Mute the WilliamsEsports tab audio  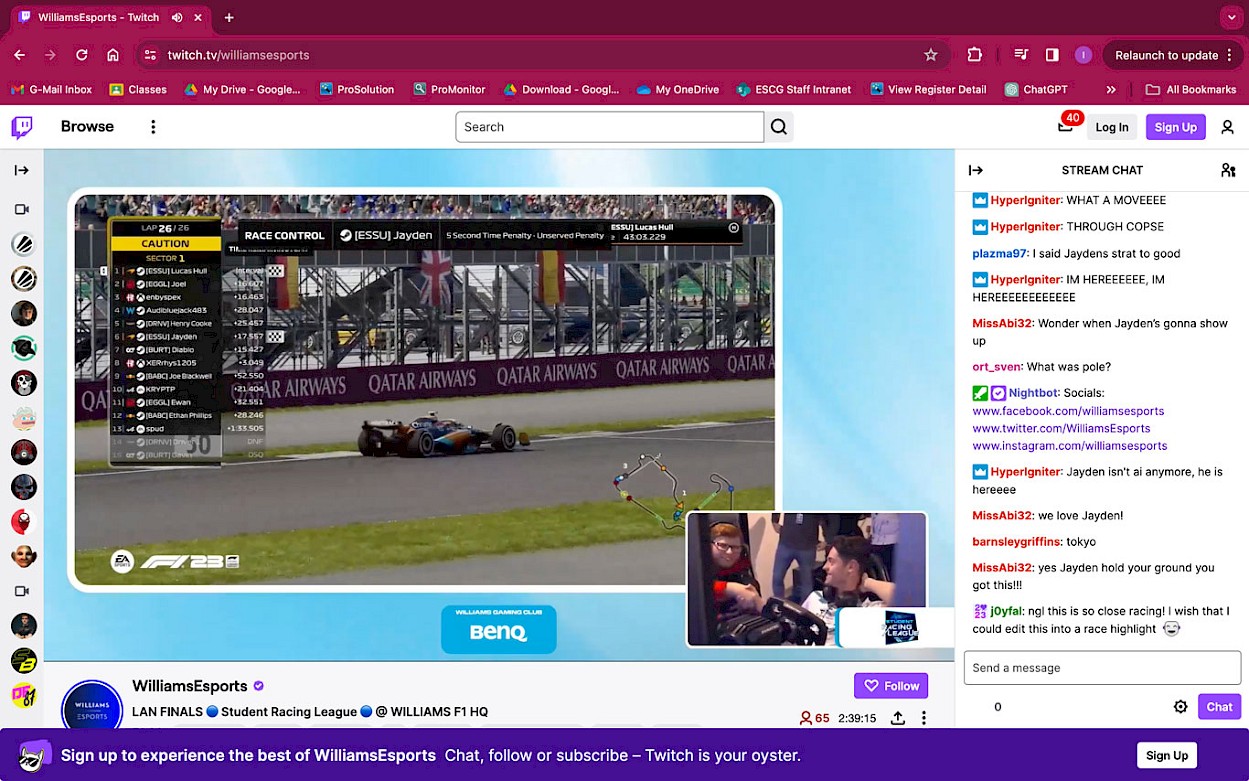point(177,18)
